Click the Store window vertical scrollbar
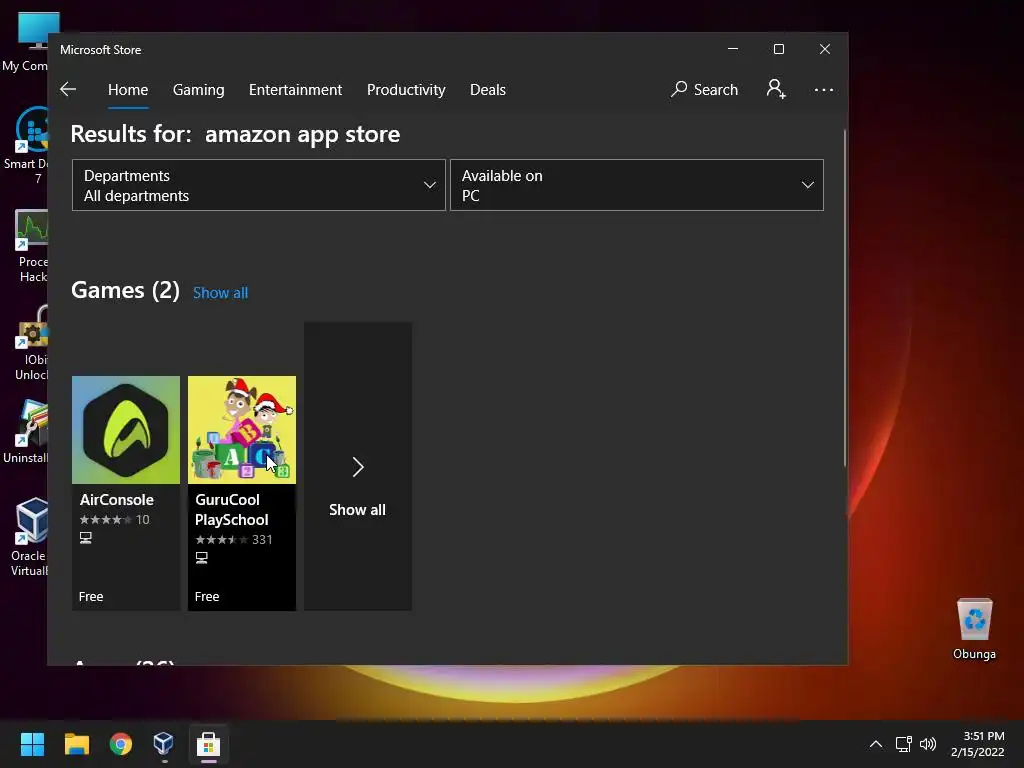The width and height of the screenshot is (1024, 768). point(844,298)
